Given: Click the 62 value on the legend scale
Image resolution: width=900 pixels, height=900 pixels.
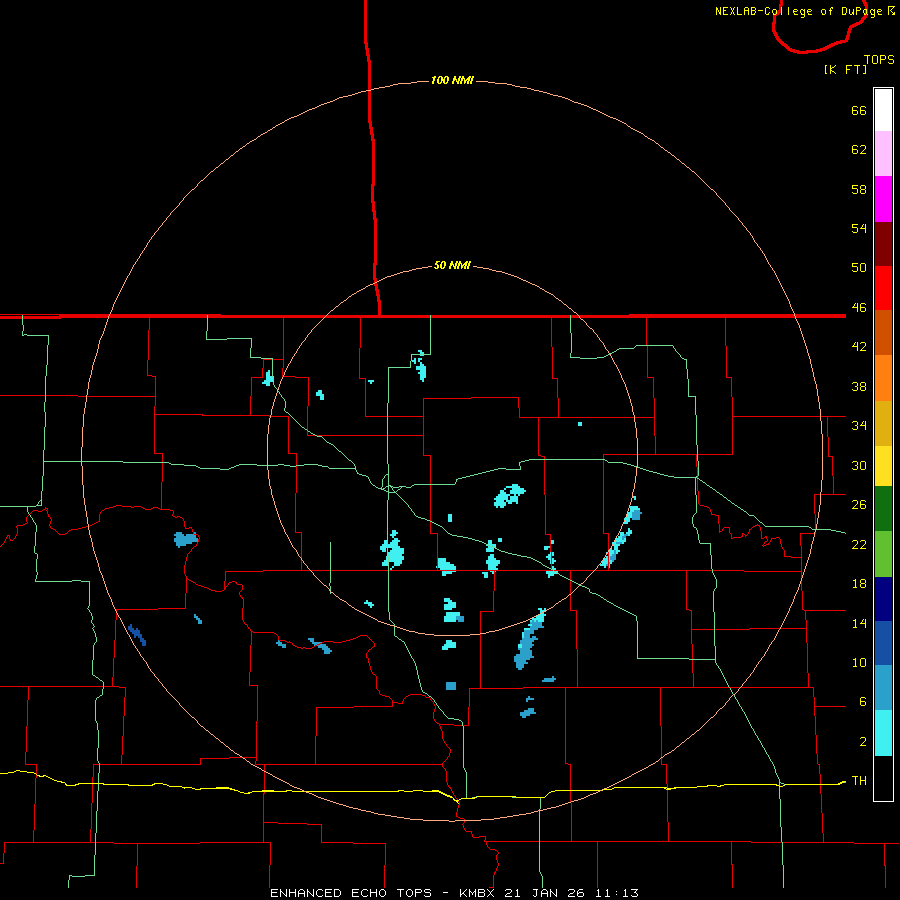Looking at the screenshot, I should (859, 150).
